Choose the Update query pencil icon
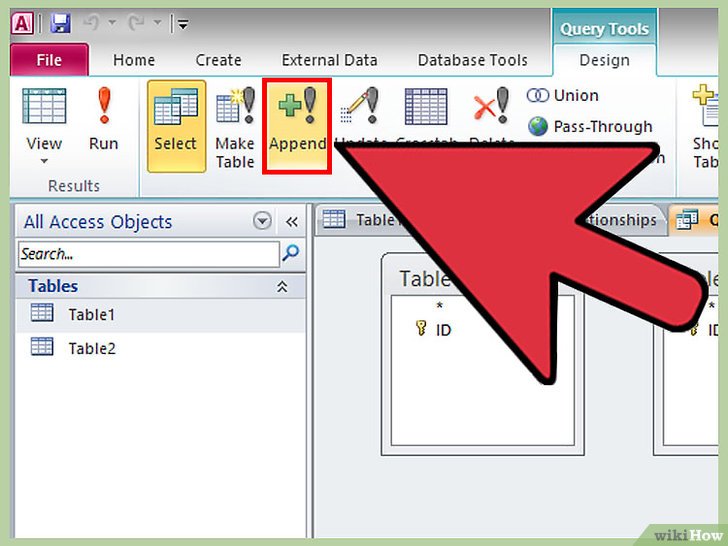The width and height of the screenshot is (728, 546). 360,106
